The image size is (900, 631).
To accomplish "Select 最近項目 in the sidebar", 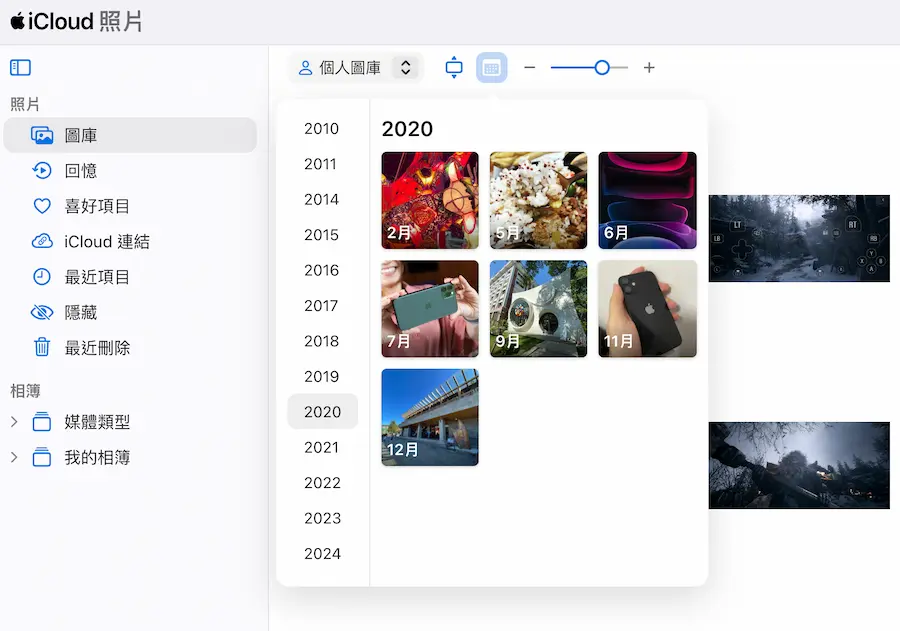I will pos(130,277).
